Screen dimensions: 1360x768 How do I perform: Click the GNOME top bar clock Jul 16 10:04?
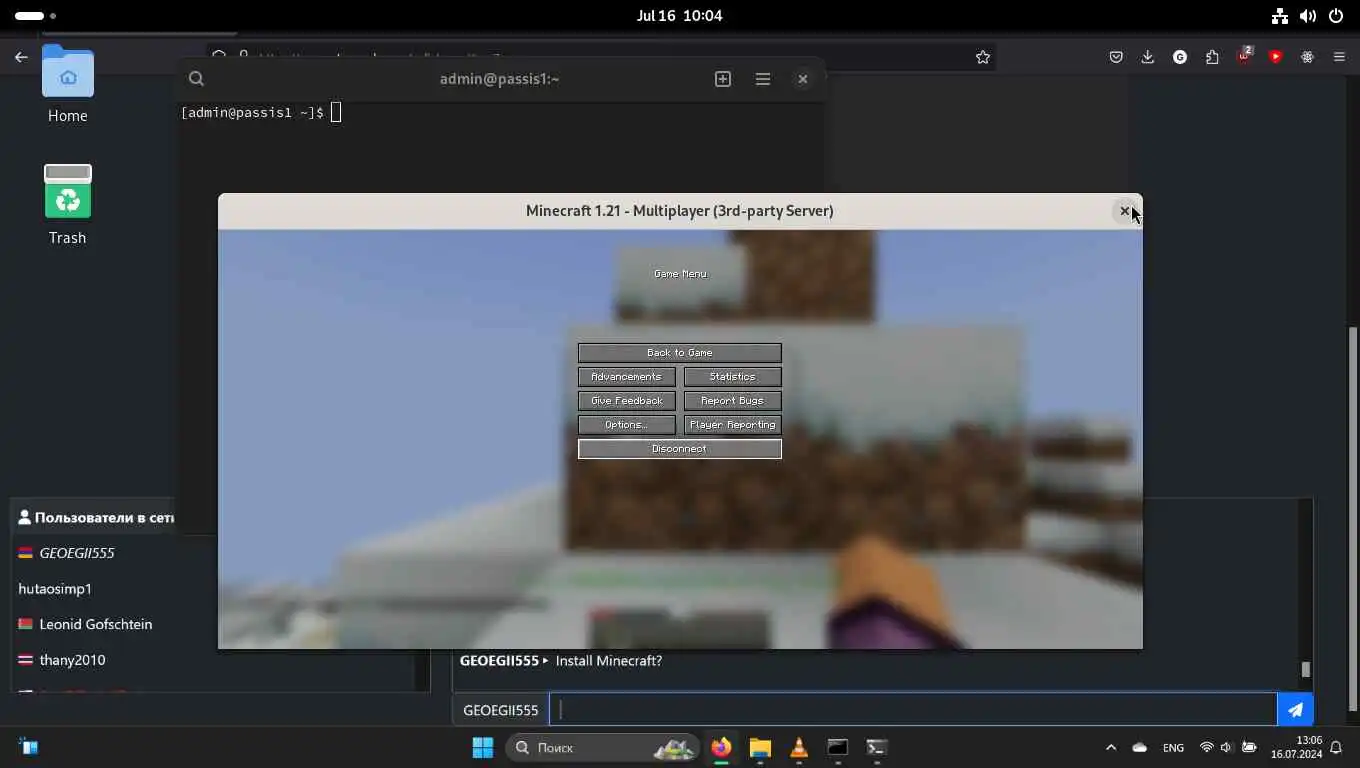[679, 16]
